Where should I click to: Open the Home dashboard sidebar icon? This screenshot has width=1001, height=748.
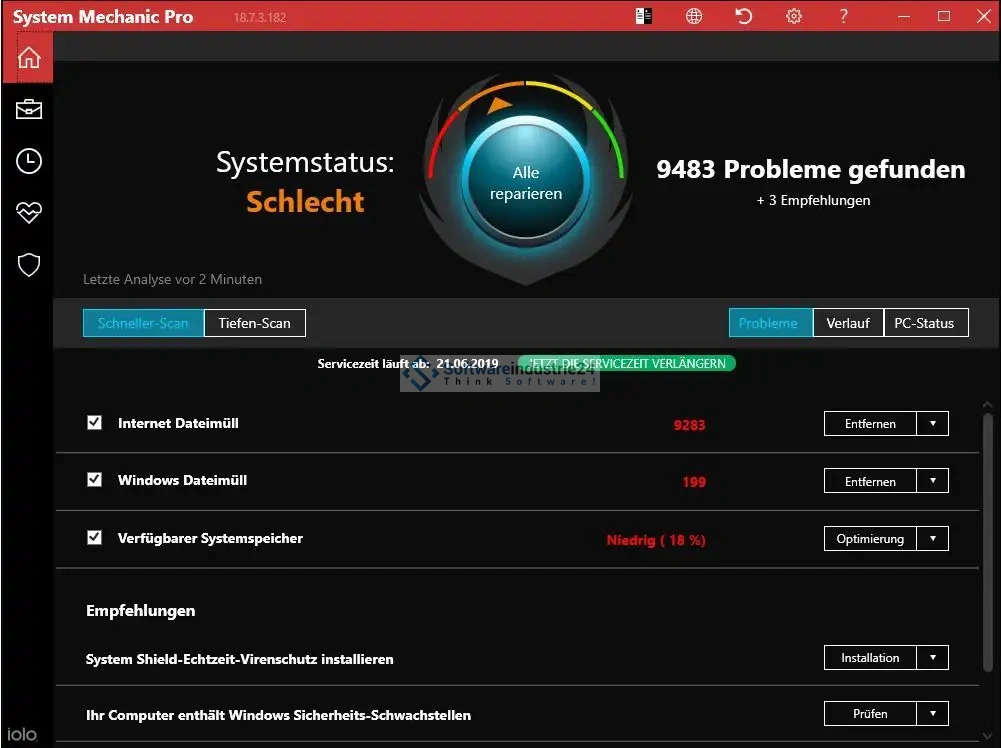pyautogui.click(x=29, y=57)
